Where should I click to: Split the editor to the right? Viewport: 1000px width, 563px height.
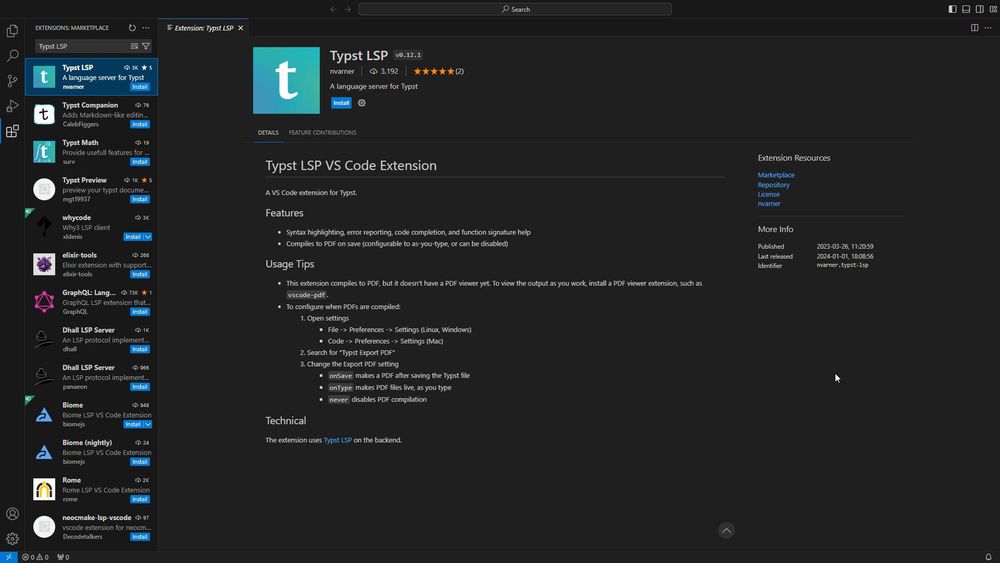click(974, 28)
